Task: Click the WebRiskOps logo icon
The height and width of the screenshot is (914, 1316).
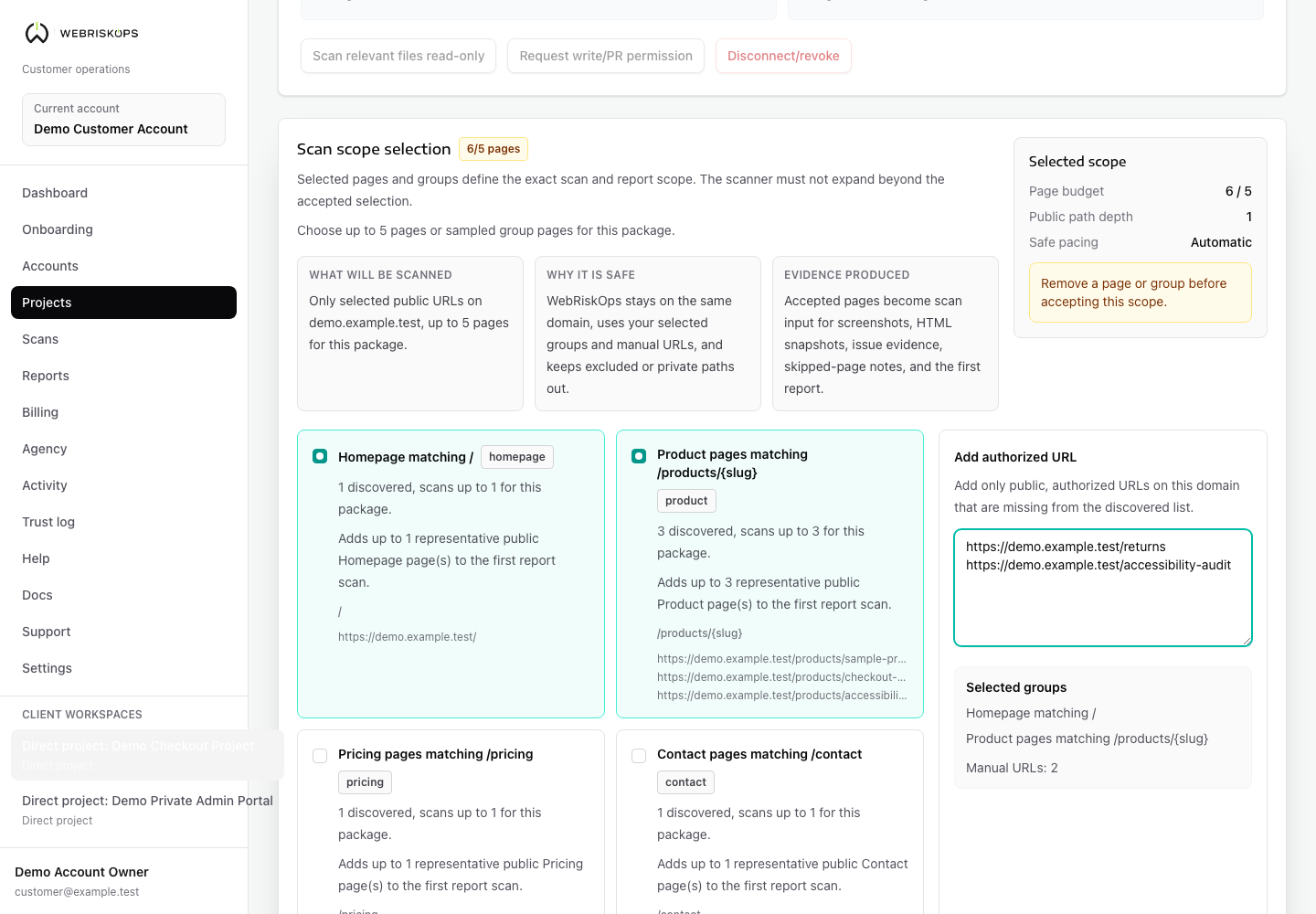Action: pos(37,33)
